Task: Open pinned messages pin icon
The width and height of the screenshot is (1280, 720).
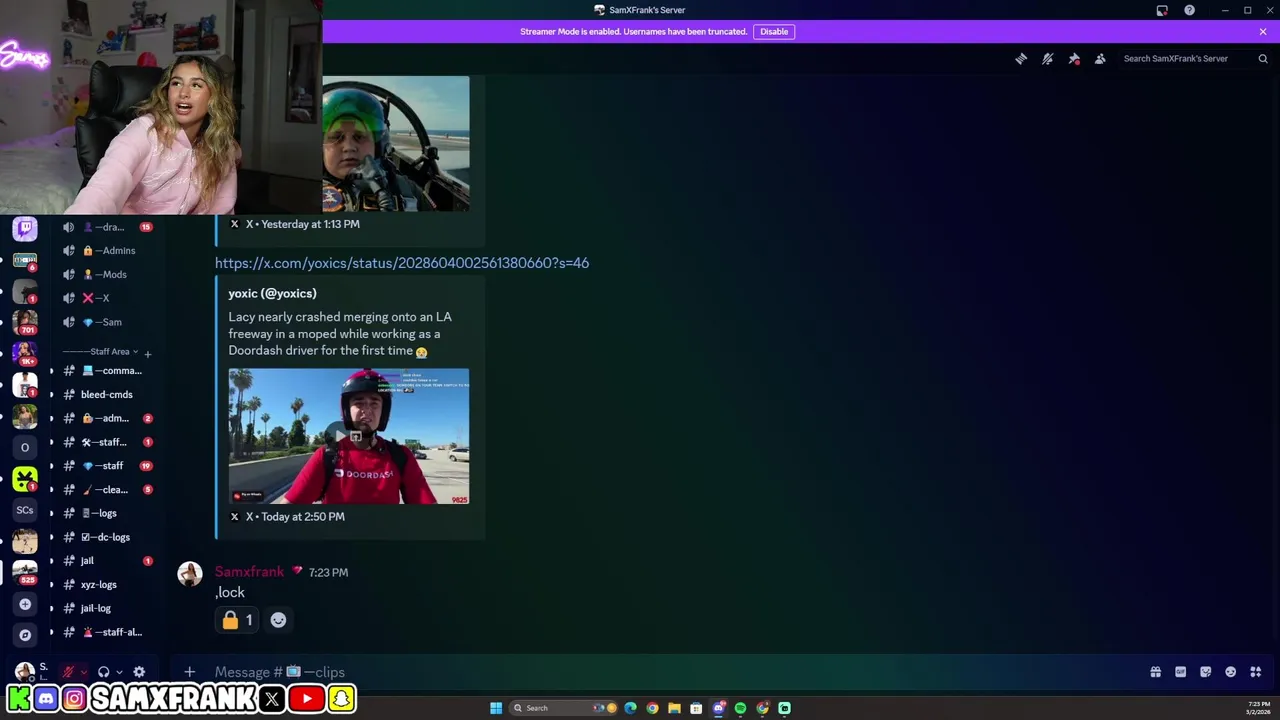Action: pos(1074,59)
